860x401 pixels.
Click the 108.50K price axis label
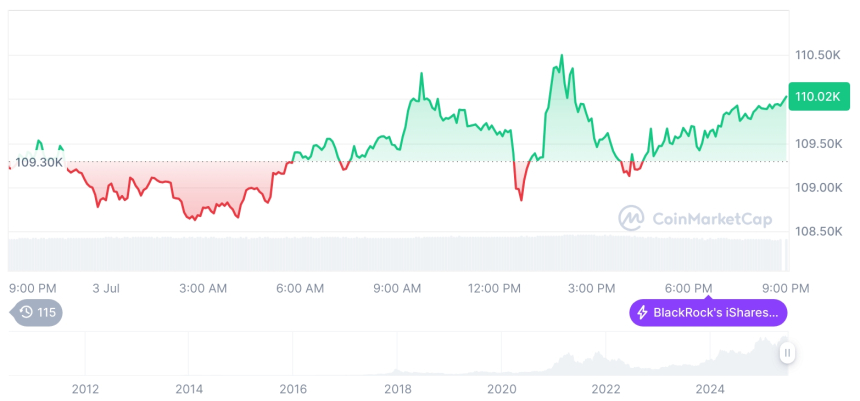(816, 231)
